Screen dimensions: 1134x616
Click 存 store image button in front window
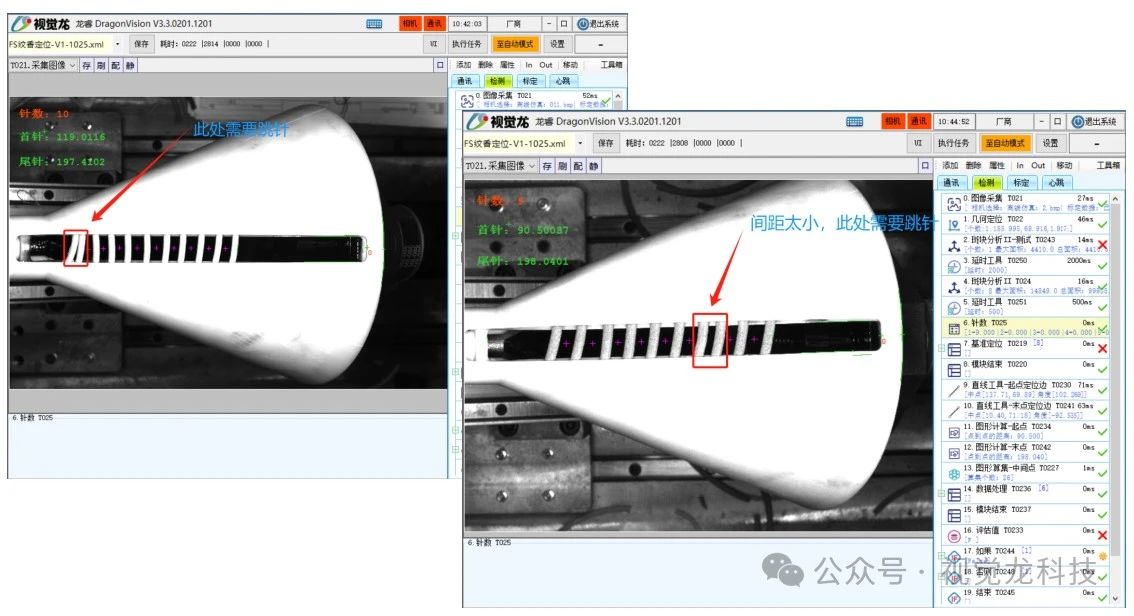tap(547, 166)
